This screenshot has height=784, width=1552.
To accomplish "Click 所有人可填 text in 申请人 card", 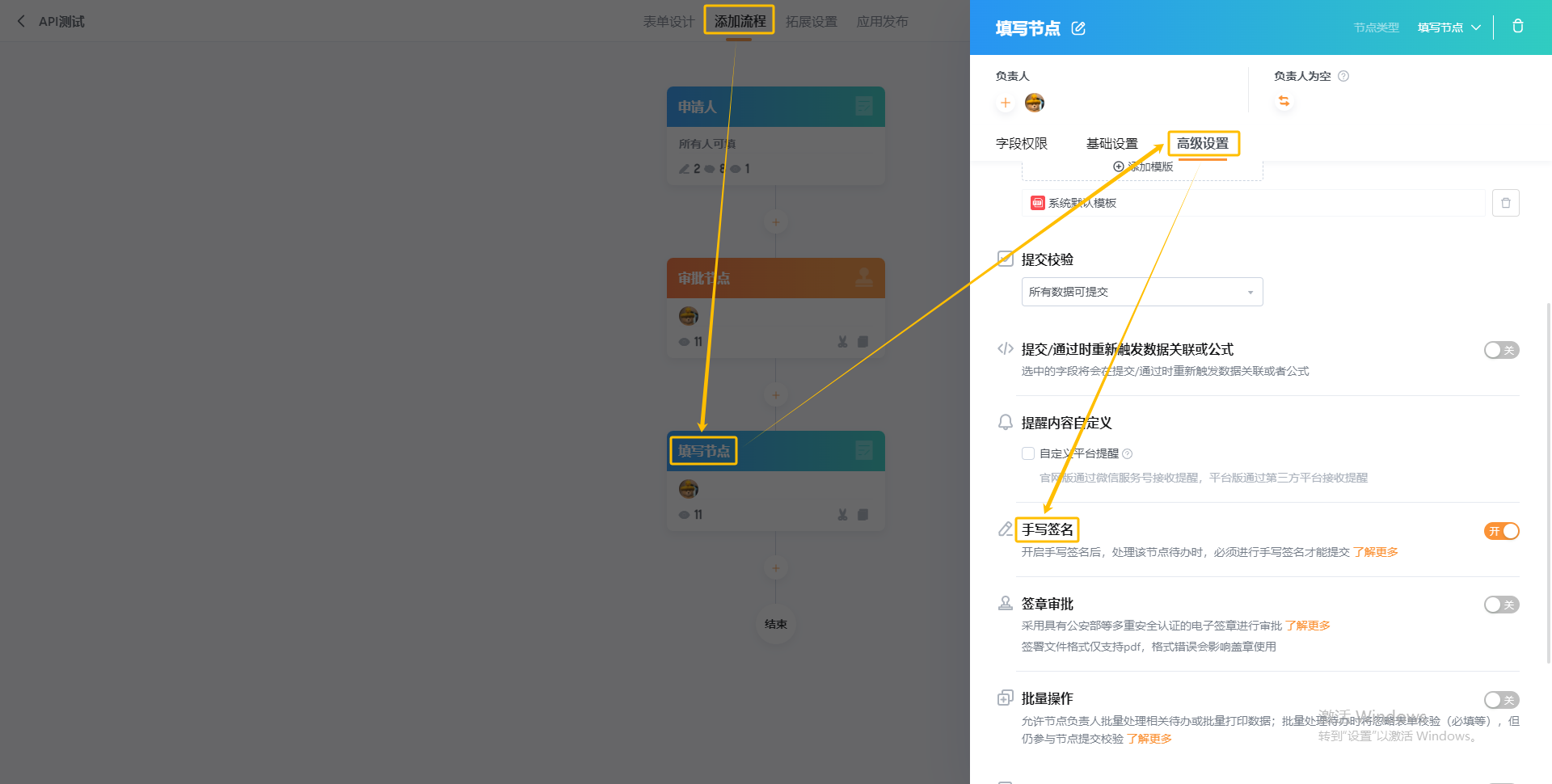I will tap(707, 144).
